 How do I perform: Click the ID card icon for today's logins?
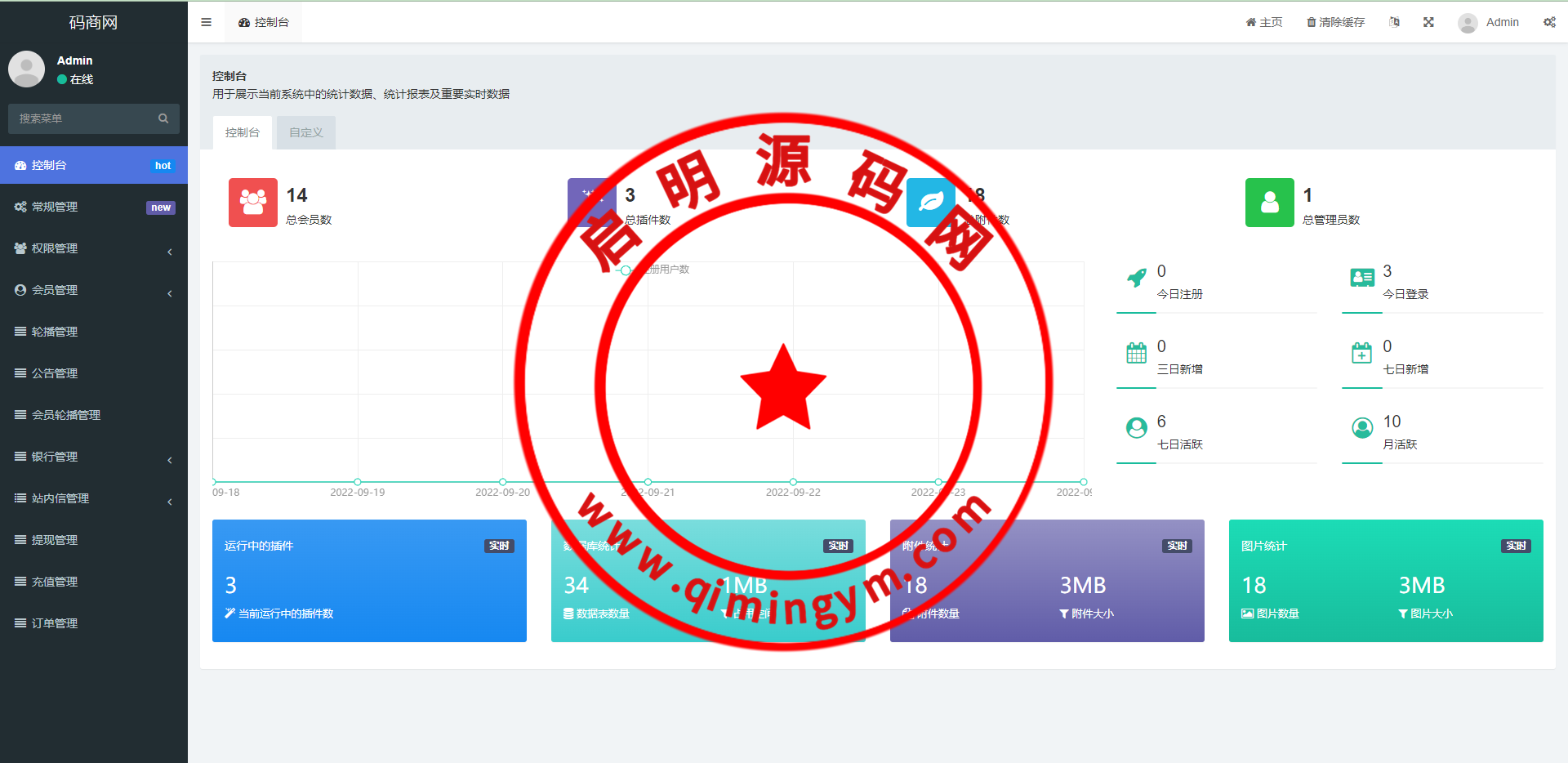pos(1361,278)
